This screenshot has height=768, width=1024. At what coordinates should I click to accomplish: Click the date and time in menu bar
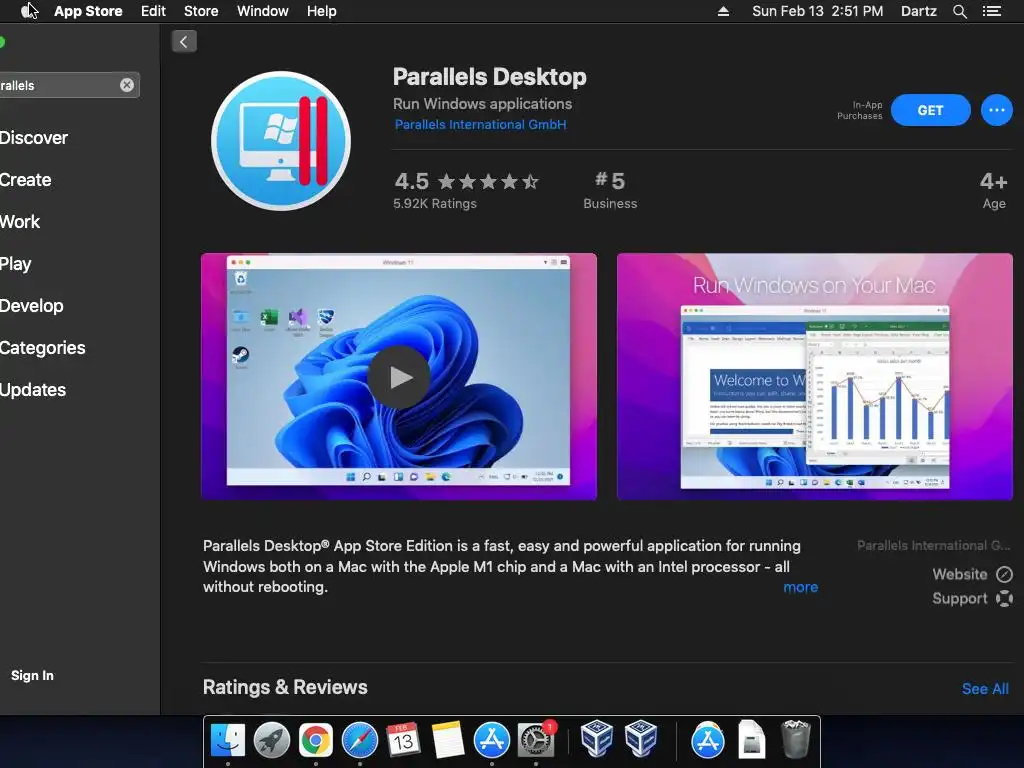point(817,11)
